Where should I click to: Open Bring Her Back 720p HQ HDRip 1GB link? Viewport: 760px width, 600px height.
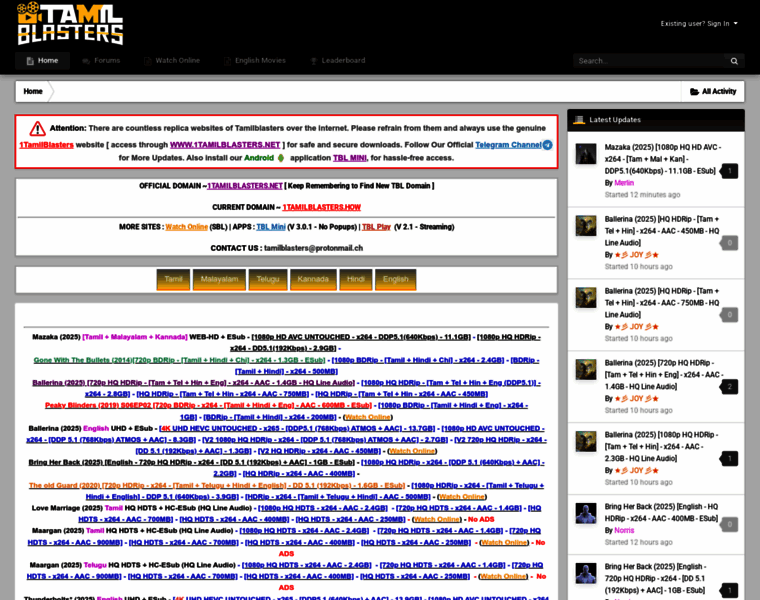pyautogui.click(x=191, y=462)
